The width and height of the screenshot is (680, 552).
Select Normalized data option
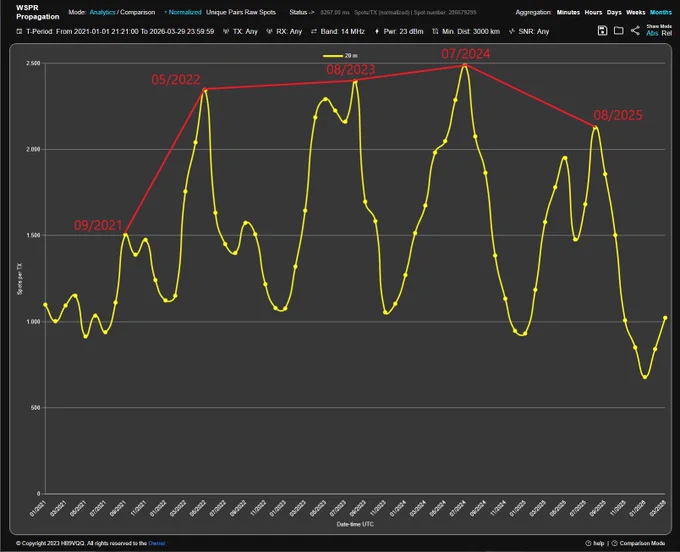185,12
